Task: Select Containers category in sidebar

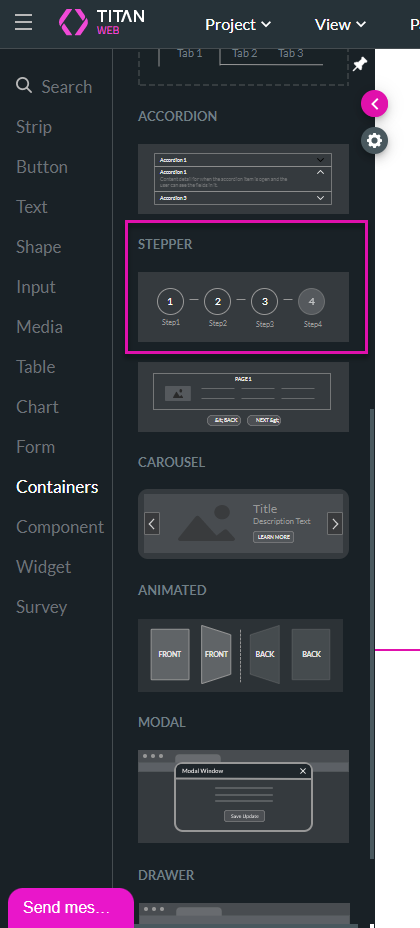Action: (x=57, y=486)
